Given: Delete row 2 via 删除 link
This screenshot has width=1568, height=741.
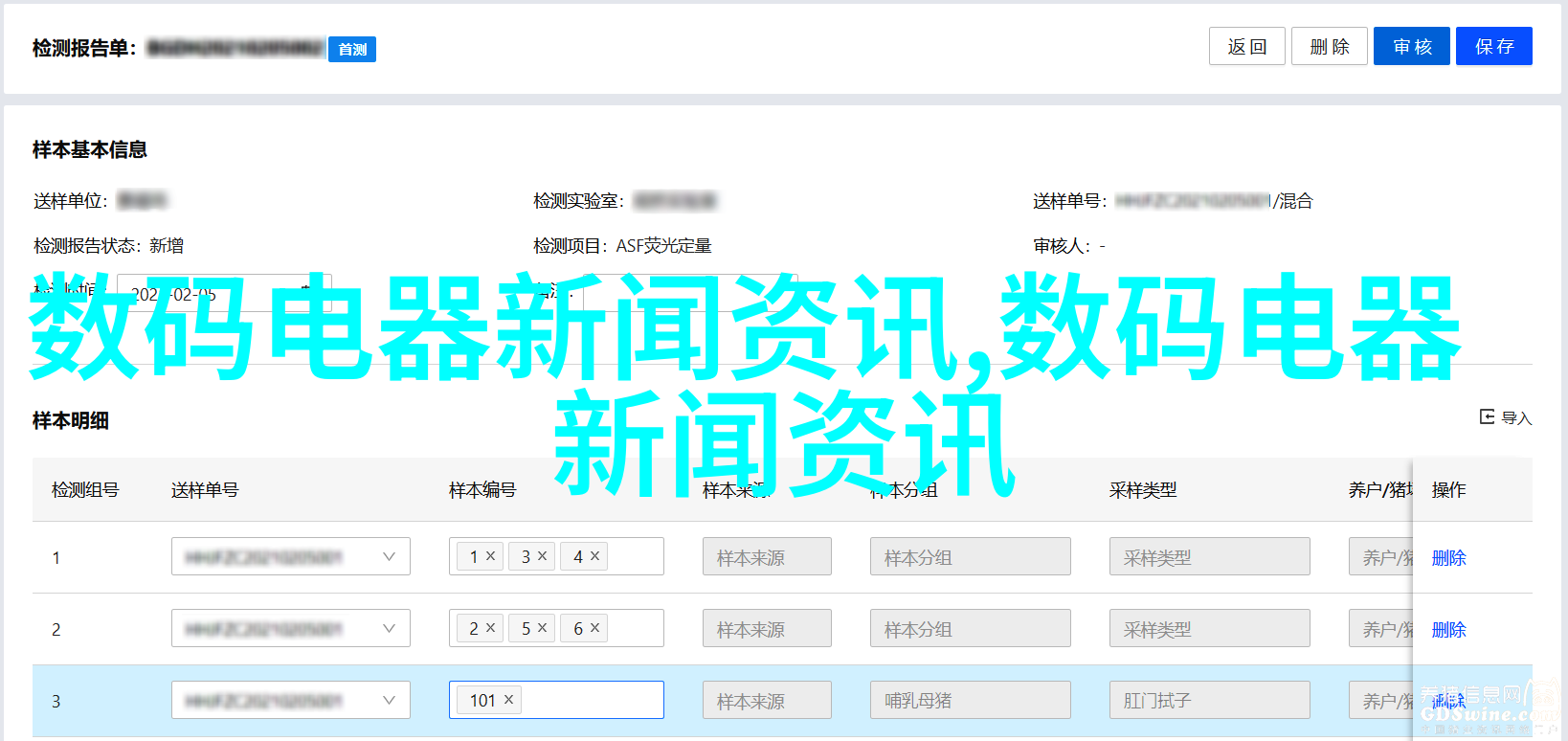Looking at the screenshot, I should coord(1448,629).
